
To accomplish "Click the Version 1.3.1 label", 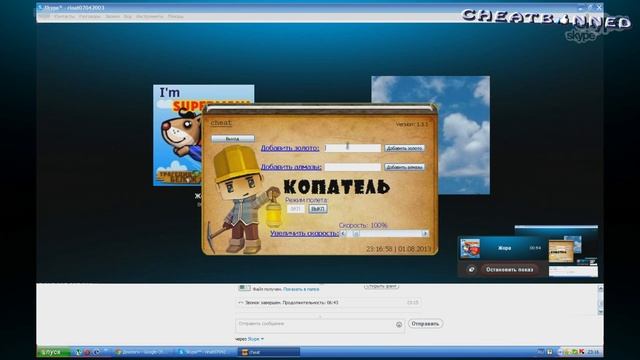I will [x=411, y=124].
